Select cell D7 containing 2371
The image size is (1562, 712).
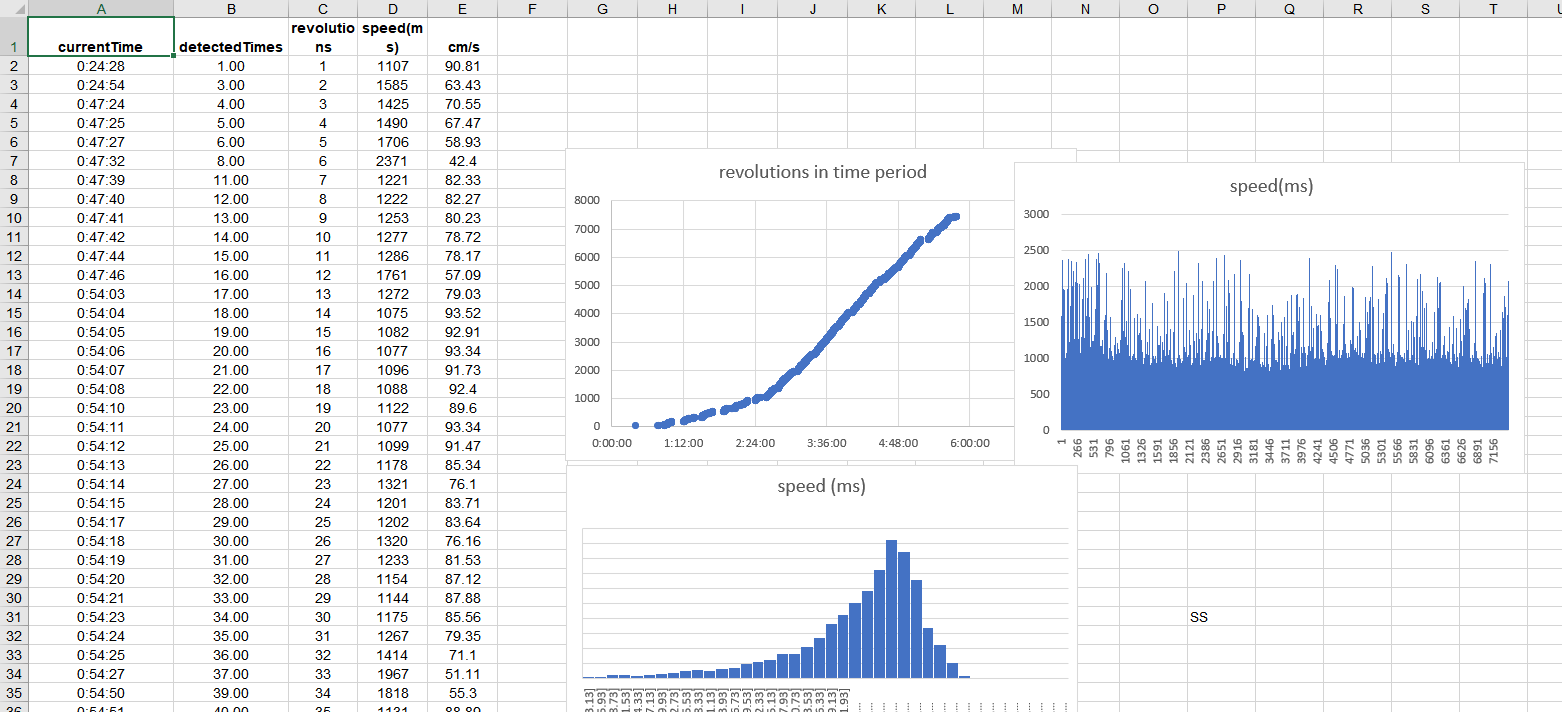click(391, 161)
